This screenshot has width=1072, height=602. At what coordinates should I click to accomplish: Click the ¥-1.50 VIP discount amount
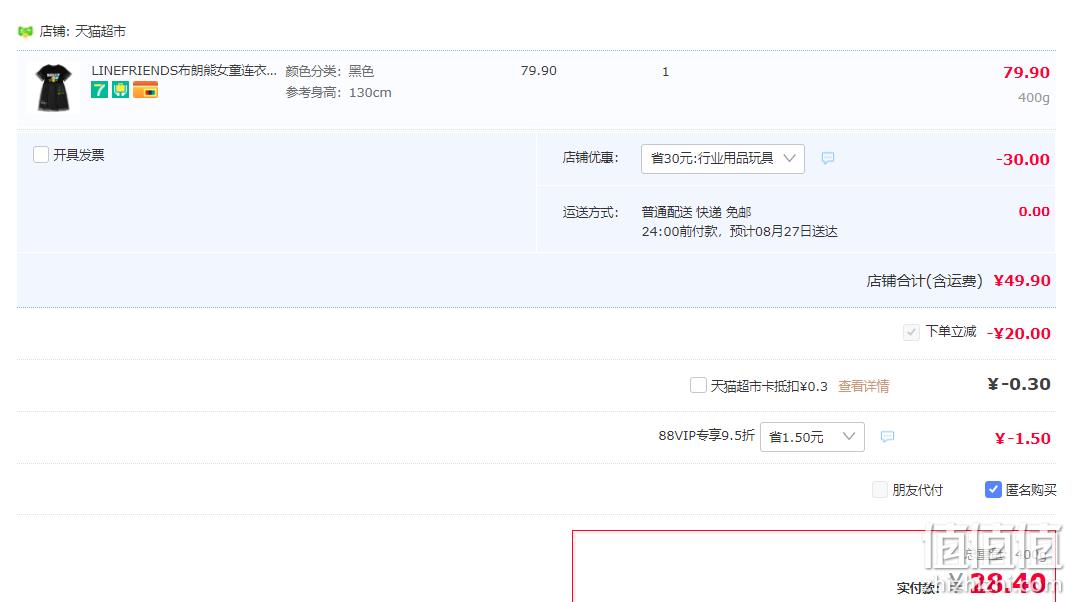1022,438
